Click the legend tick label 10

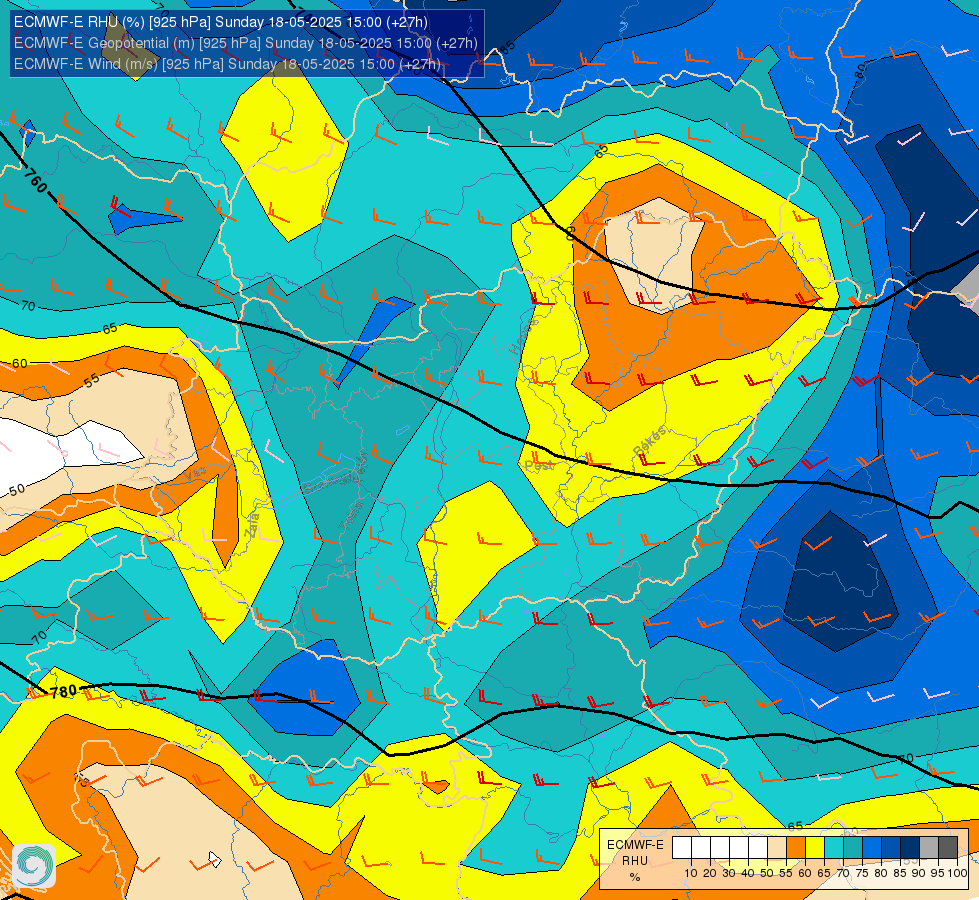point(691,873)
